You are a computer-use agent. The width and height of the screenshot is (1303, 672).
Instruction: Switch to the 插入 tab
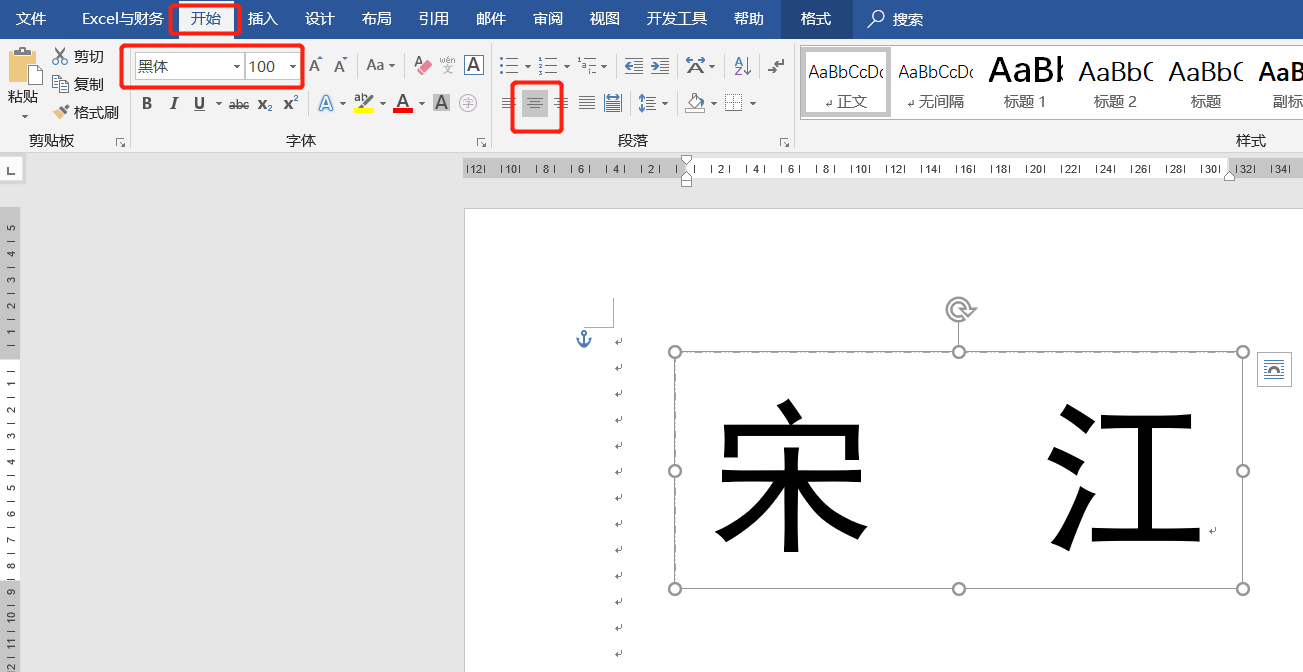pos(262,19)
